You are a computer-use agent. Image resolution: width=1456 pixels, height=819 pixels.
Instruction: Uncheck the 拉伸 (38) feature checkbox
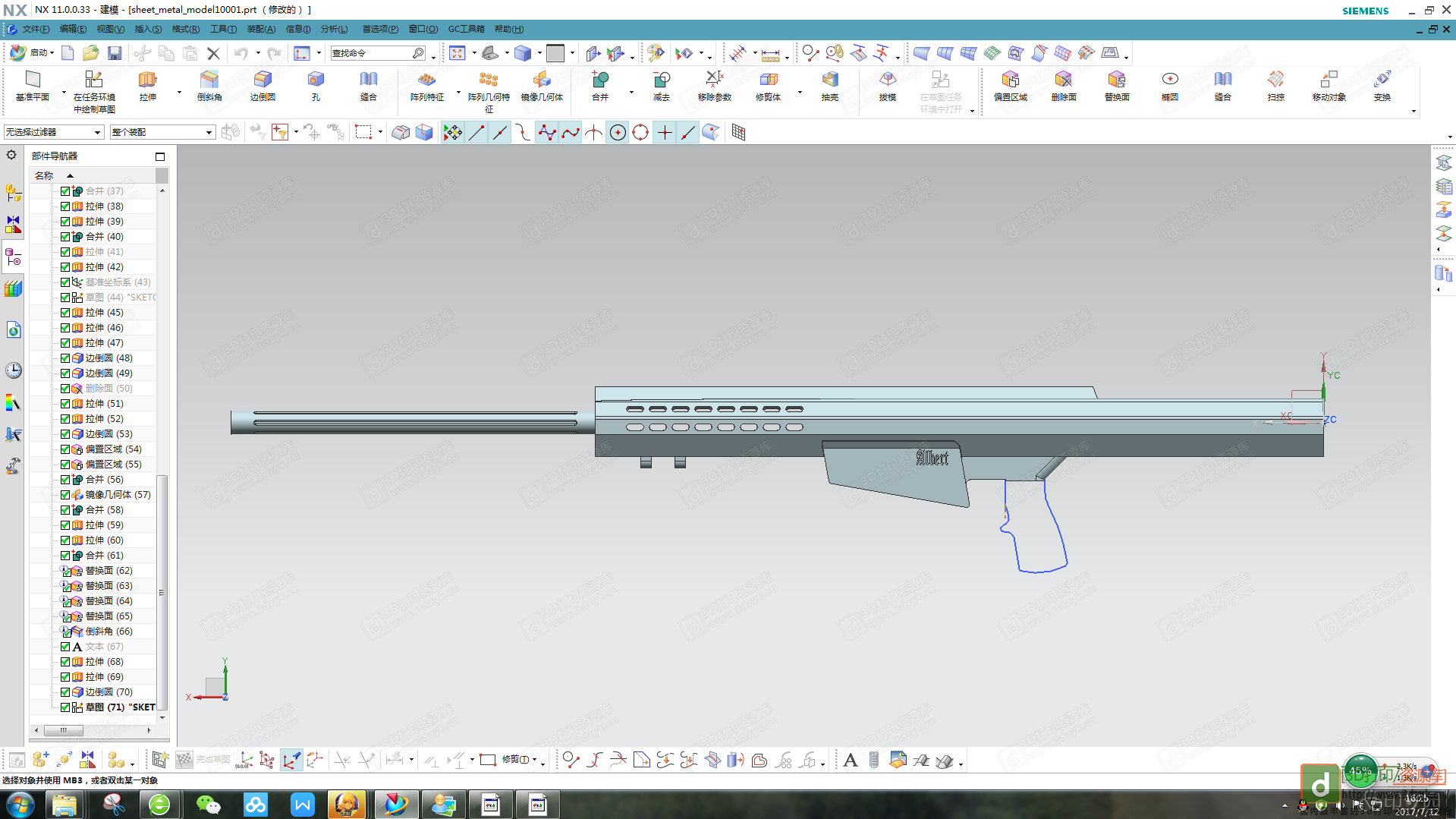click(x=65, y=206)
